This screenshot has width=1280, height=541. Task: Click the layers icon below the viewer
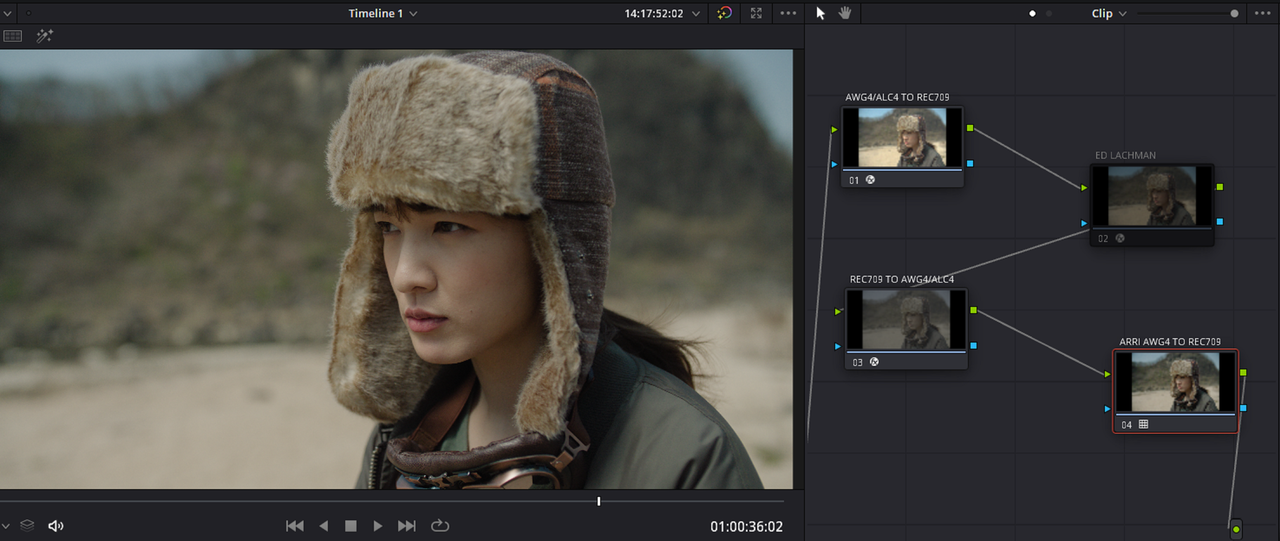[x=27, y=525]
